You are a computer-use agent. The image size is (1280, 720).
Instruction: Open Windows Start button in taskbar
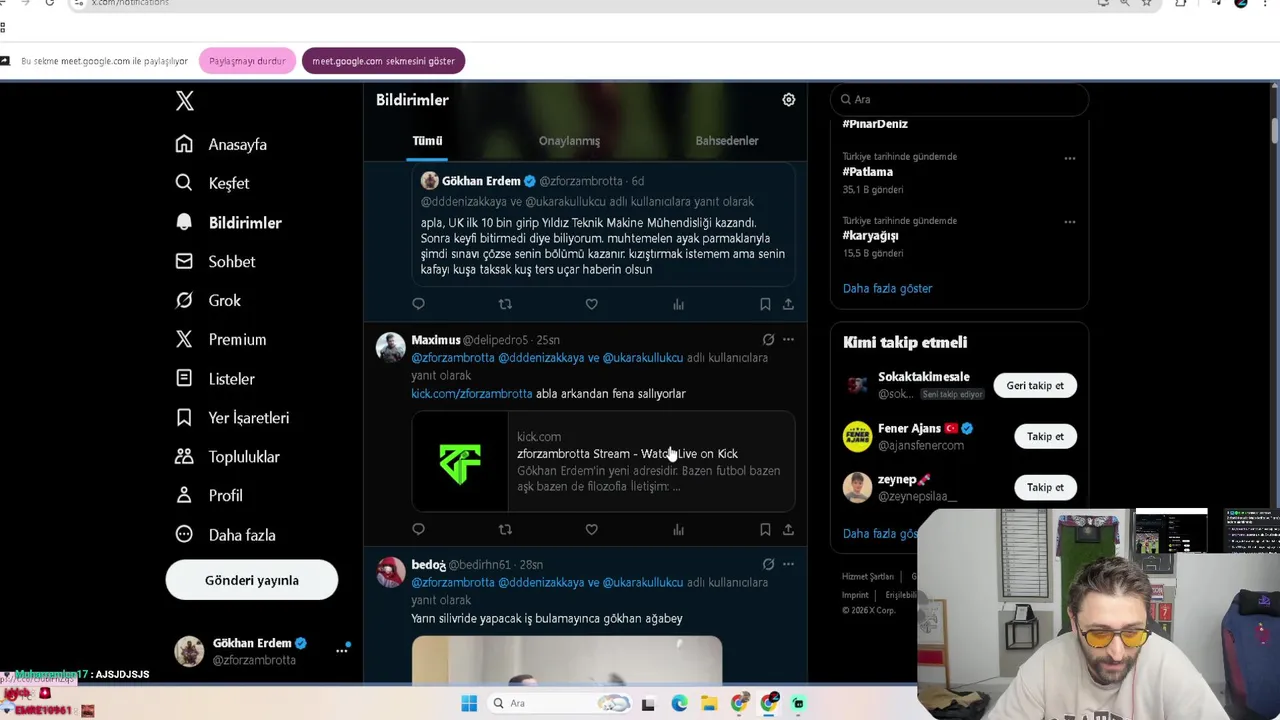(x=469, y=703)
